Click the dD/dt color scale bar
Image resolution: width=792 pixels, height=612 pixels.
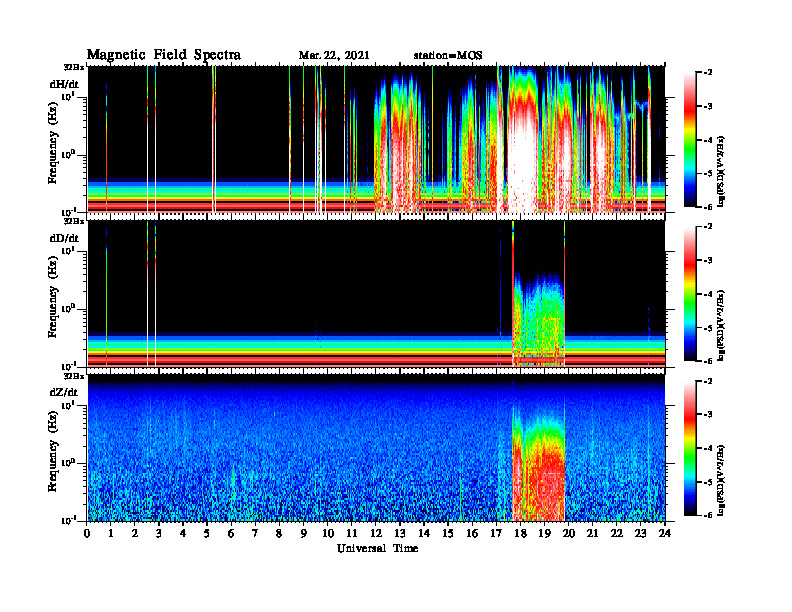pyautogui.click(x=690, y=294)
